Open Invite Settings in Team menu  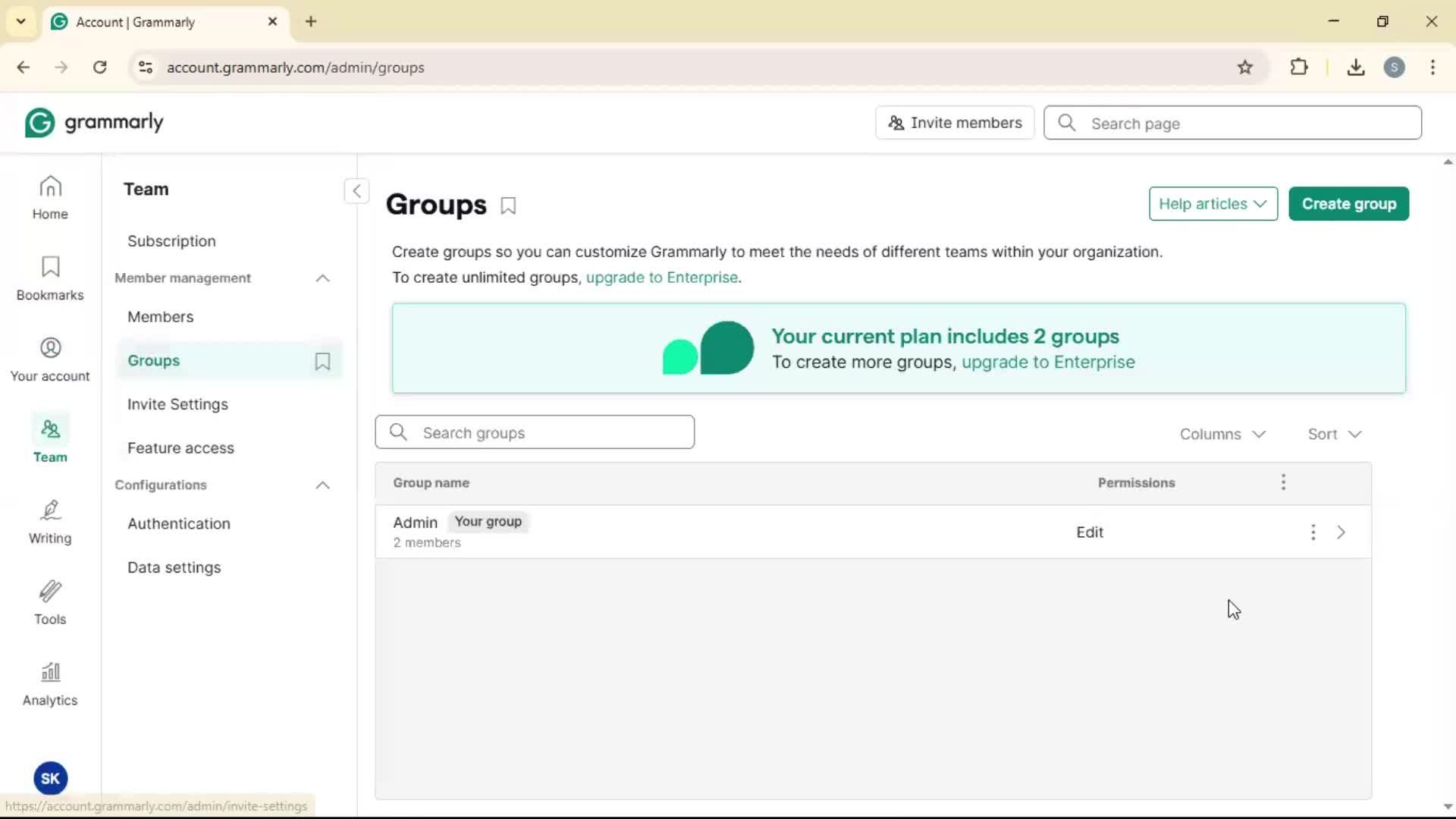(x=177, y=404)
